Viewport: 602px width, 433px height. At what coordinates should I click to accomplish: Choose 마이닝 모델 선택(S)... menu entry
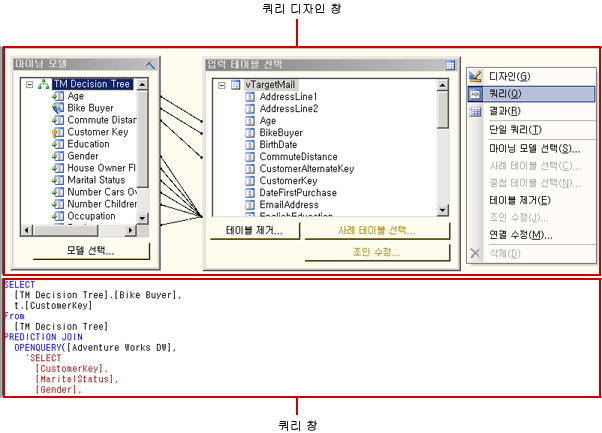(531, 149)
